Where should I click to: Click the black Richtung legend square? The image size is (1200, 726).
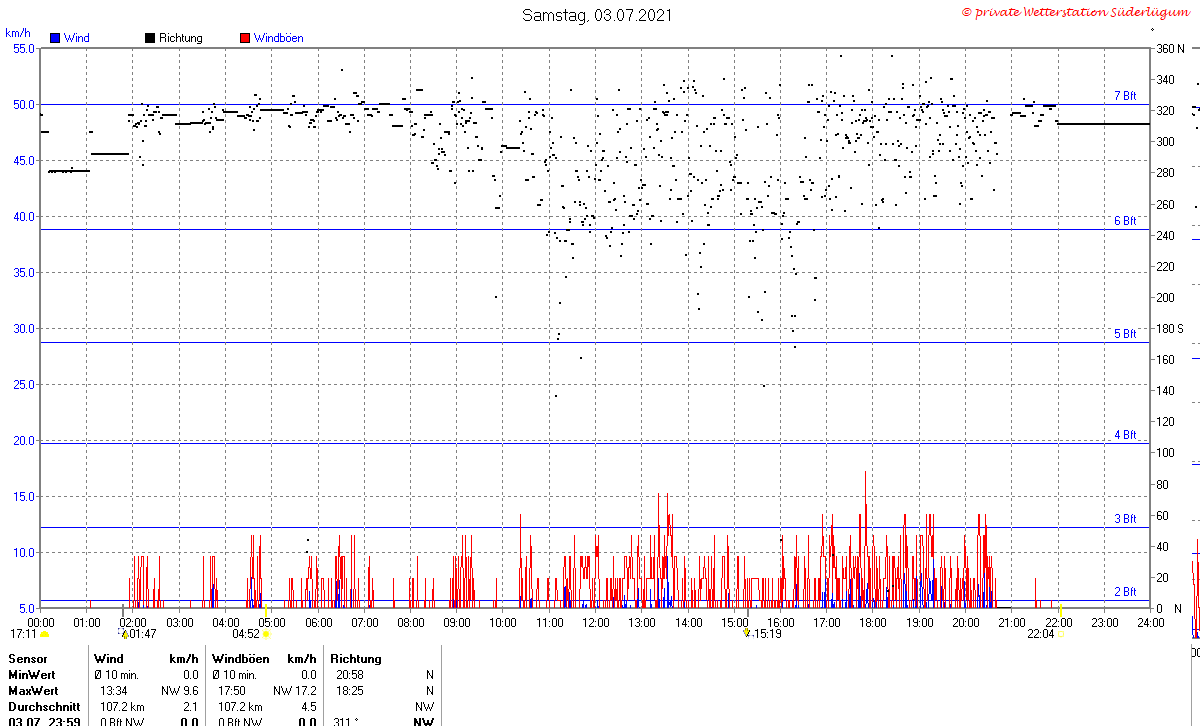coord(150,38)
